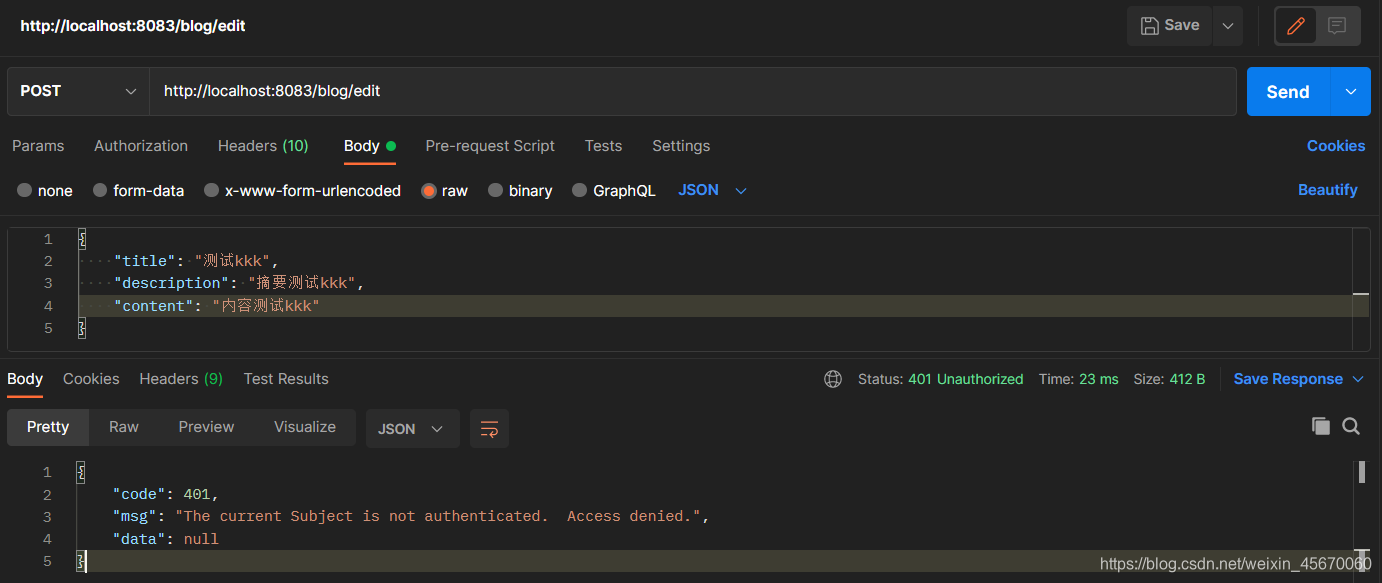Click the "content" line in request body
Viewport: 1382px width, 583px height.
click(x=216, y=305)
